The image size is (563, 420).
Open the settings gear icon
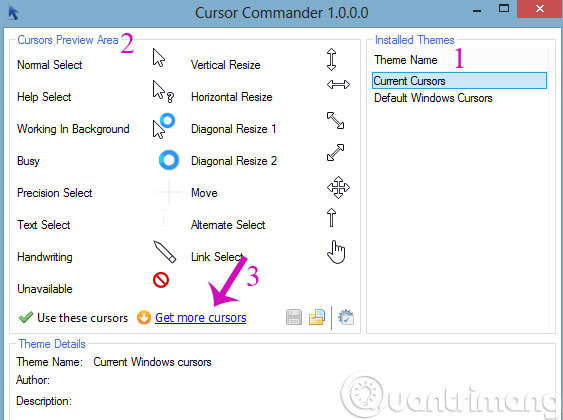(x=346, y=317)
